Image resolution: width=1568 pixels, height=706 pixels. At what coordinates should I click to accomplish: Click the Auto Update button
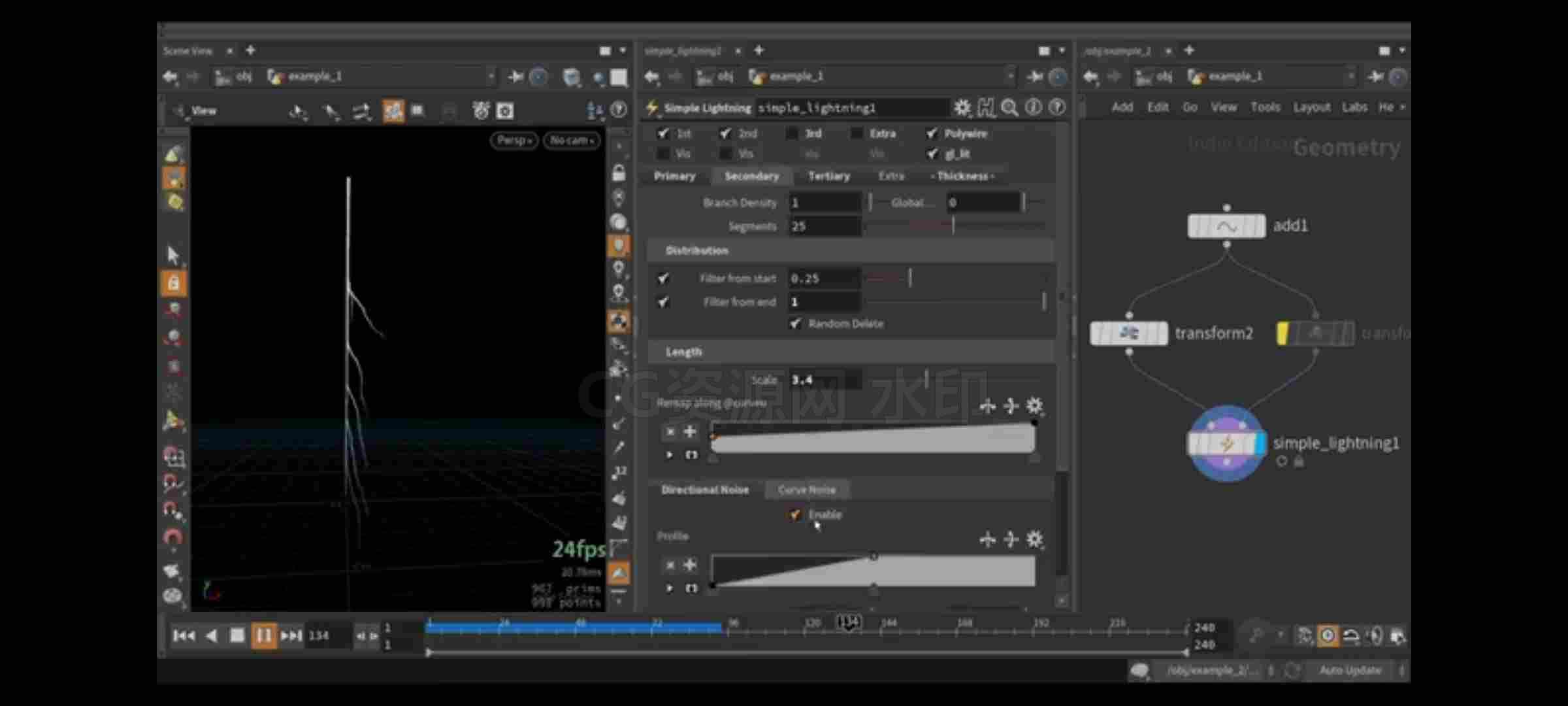click(1350, 670)
